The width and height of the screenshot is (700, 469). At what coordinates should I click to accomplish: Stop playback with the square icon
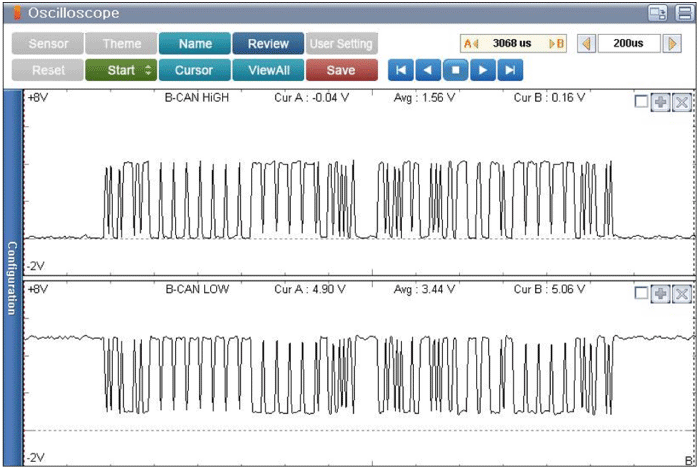455,70
